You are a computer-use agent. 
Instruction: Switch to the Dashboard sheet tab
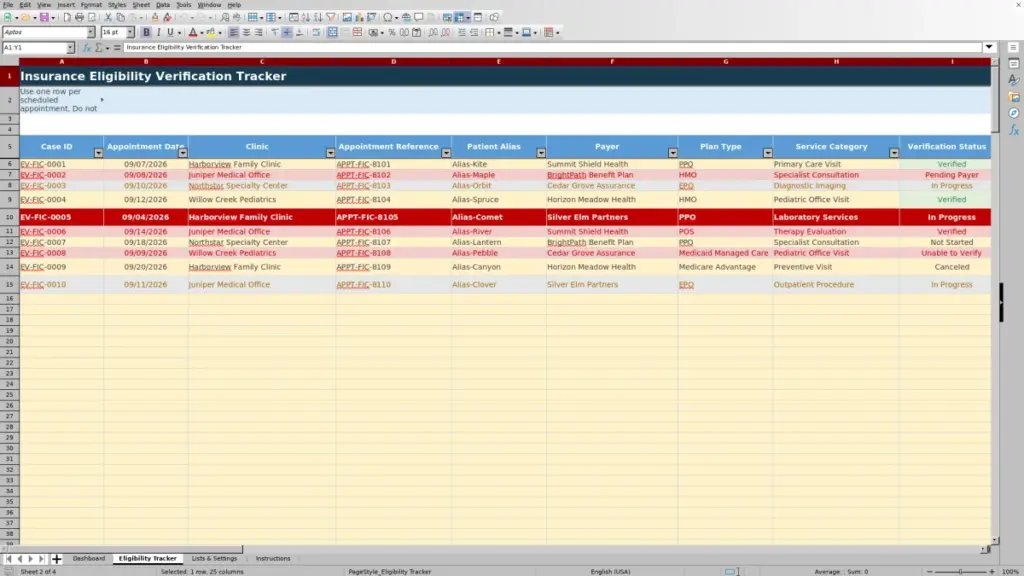coord(89,558)
